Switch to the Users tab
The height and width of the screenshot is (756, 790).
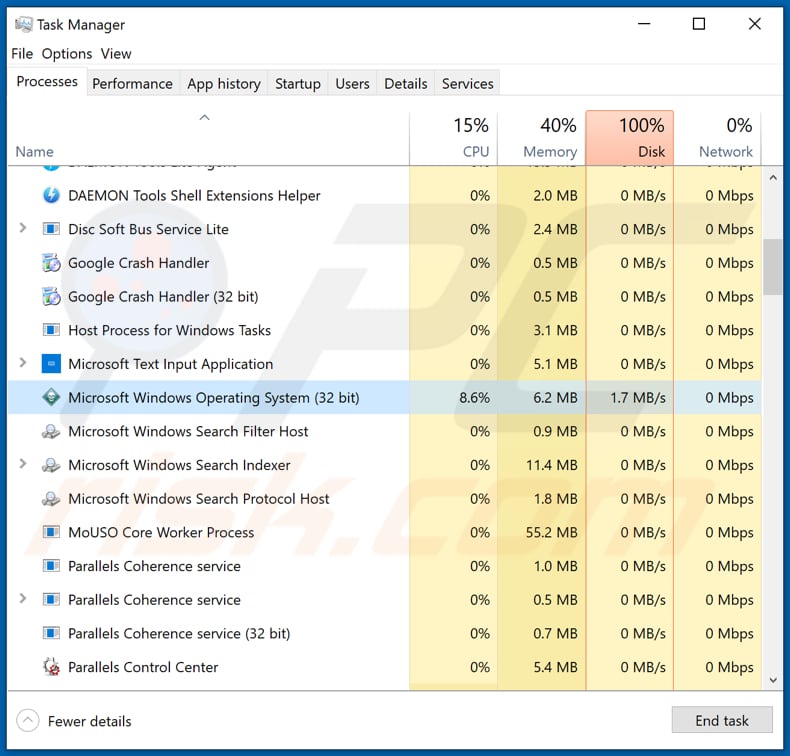[x=352, y=84]
